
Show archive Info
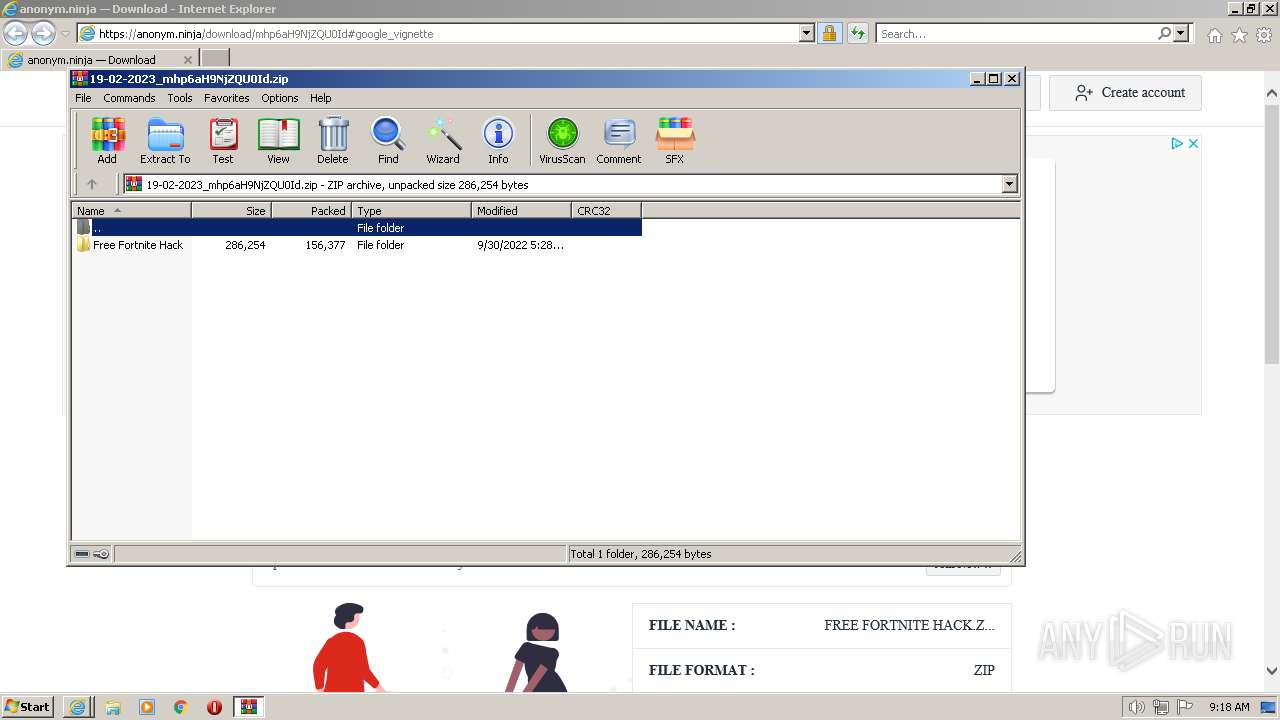(x=498, y=140)
